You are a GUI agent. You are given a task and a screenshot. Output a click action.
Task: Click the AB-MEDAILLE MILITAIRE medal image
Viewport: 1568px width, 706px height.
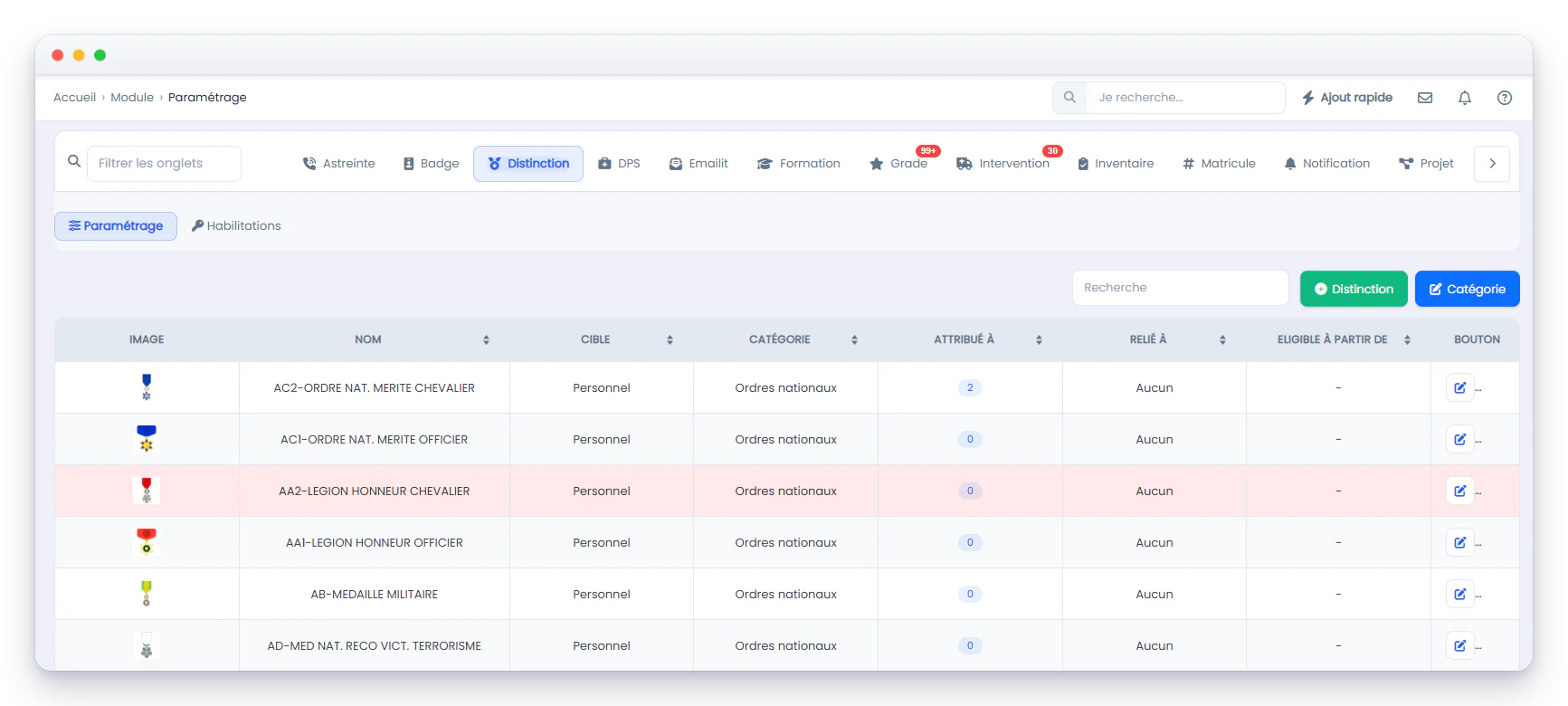click(x=147, y=594)
